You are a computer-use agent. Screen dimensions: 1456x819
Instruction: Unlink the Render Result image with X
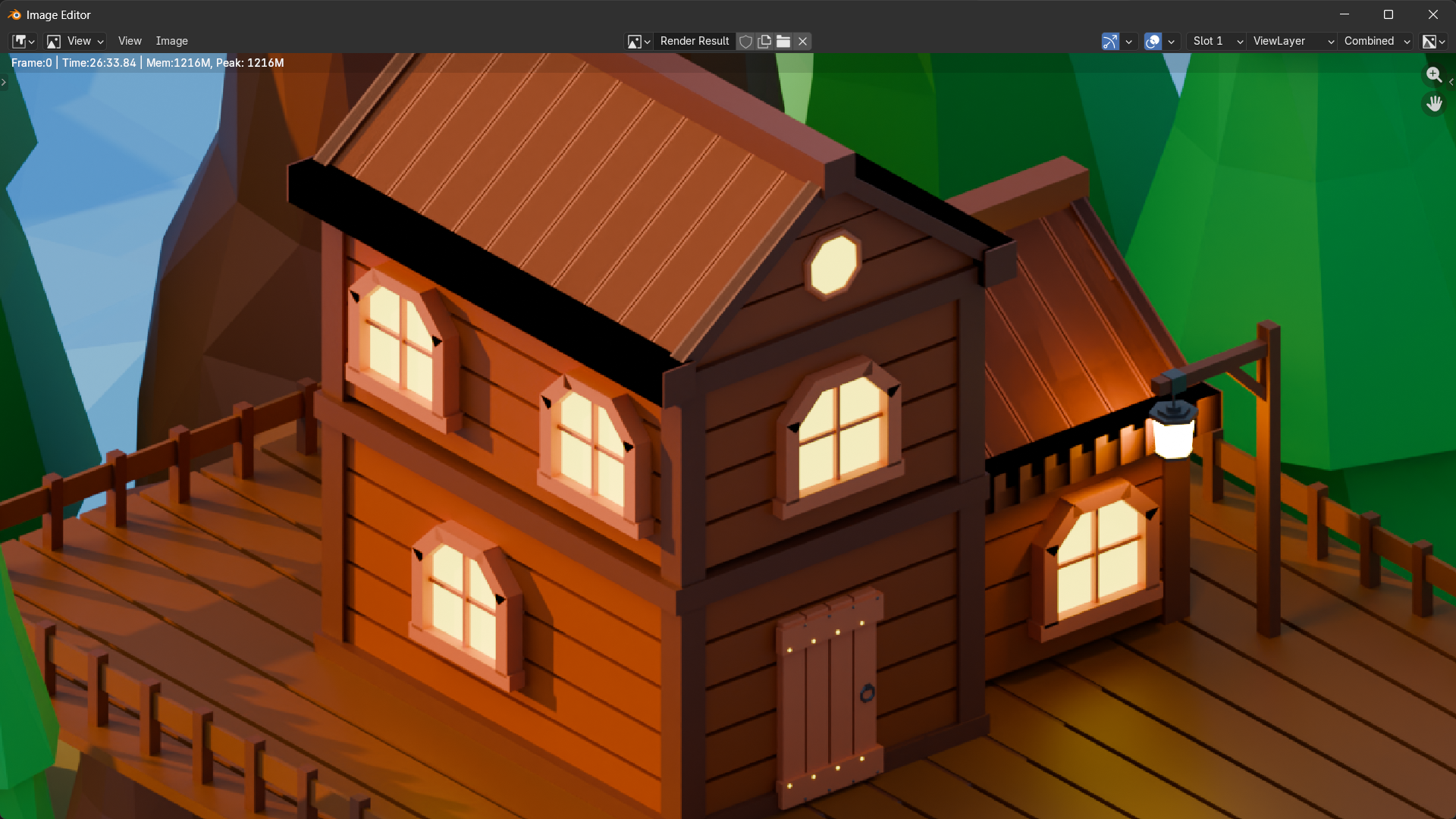click(802, 41)
